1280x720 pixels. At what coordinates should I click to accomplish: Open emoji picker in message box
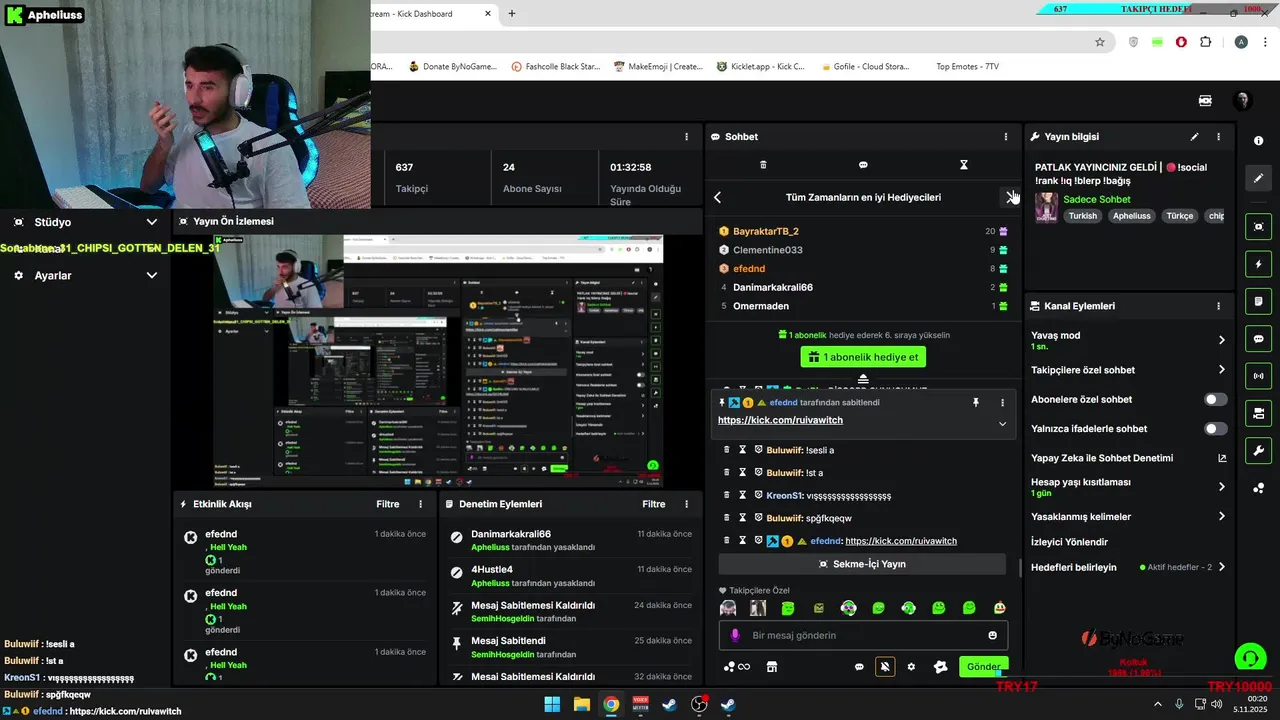coord(992,635)
